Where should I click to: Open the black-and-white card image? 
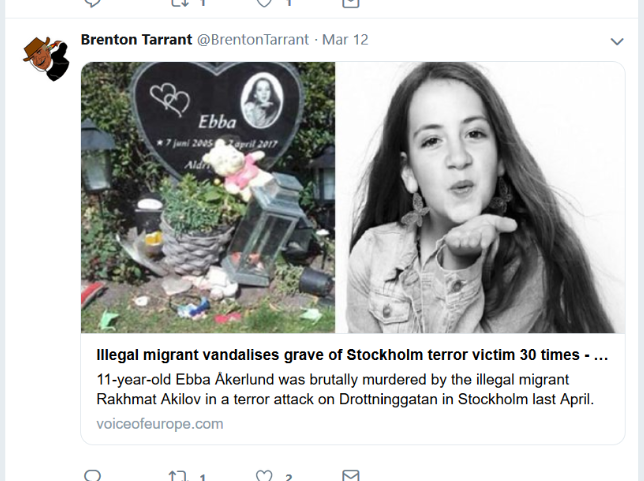click(480, 197)
